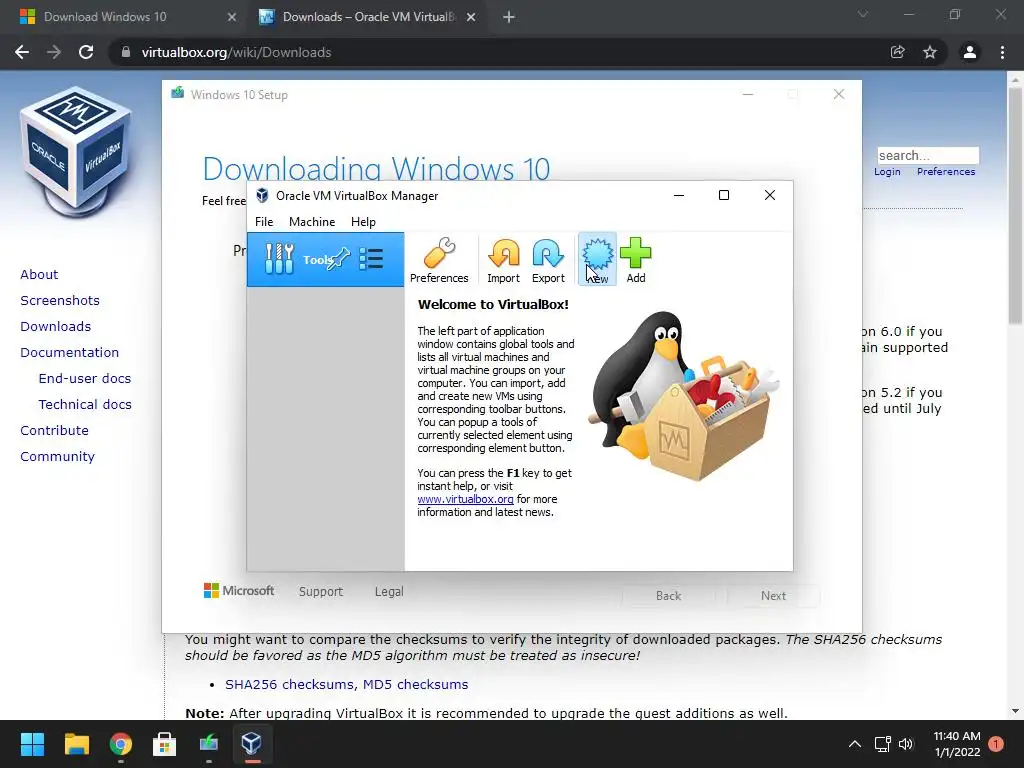Follow the www.virtualbox.org link

tap(466, 499)
